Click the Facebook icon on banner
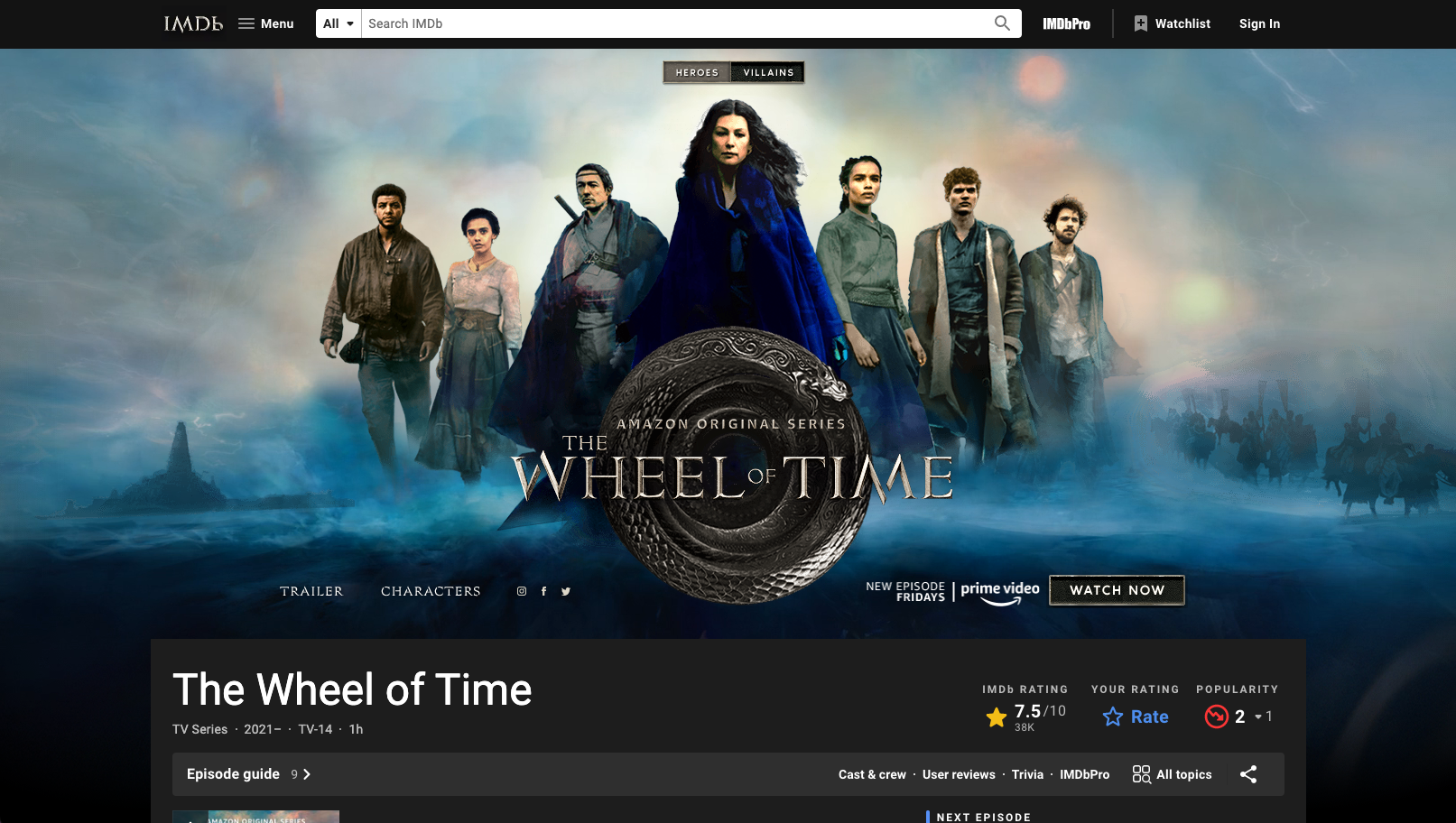The height and width of the screenshot is (823, 1456). pyautogui.click(x=543, y=591)
